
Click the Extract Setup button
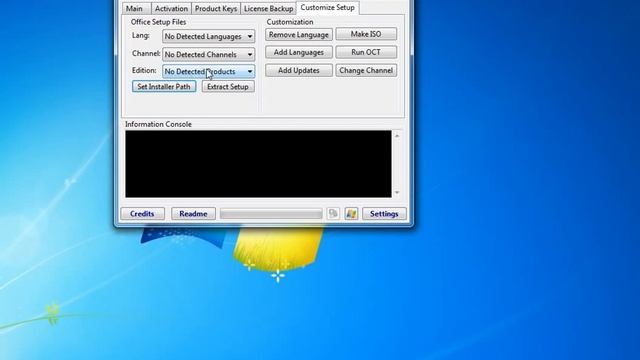coord(228,87)
